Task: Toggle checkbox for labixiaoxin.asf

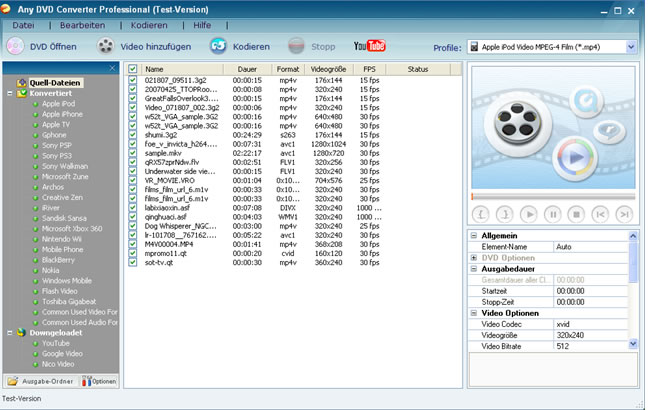Action: click(x=133, y=208)
